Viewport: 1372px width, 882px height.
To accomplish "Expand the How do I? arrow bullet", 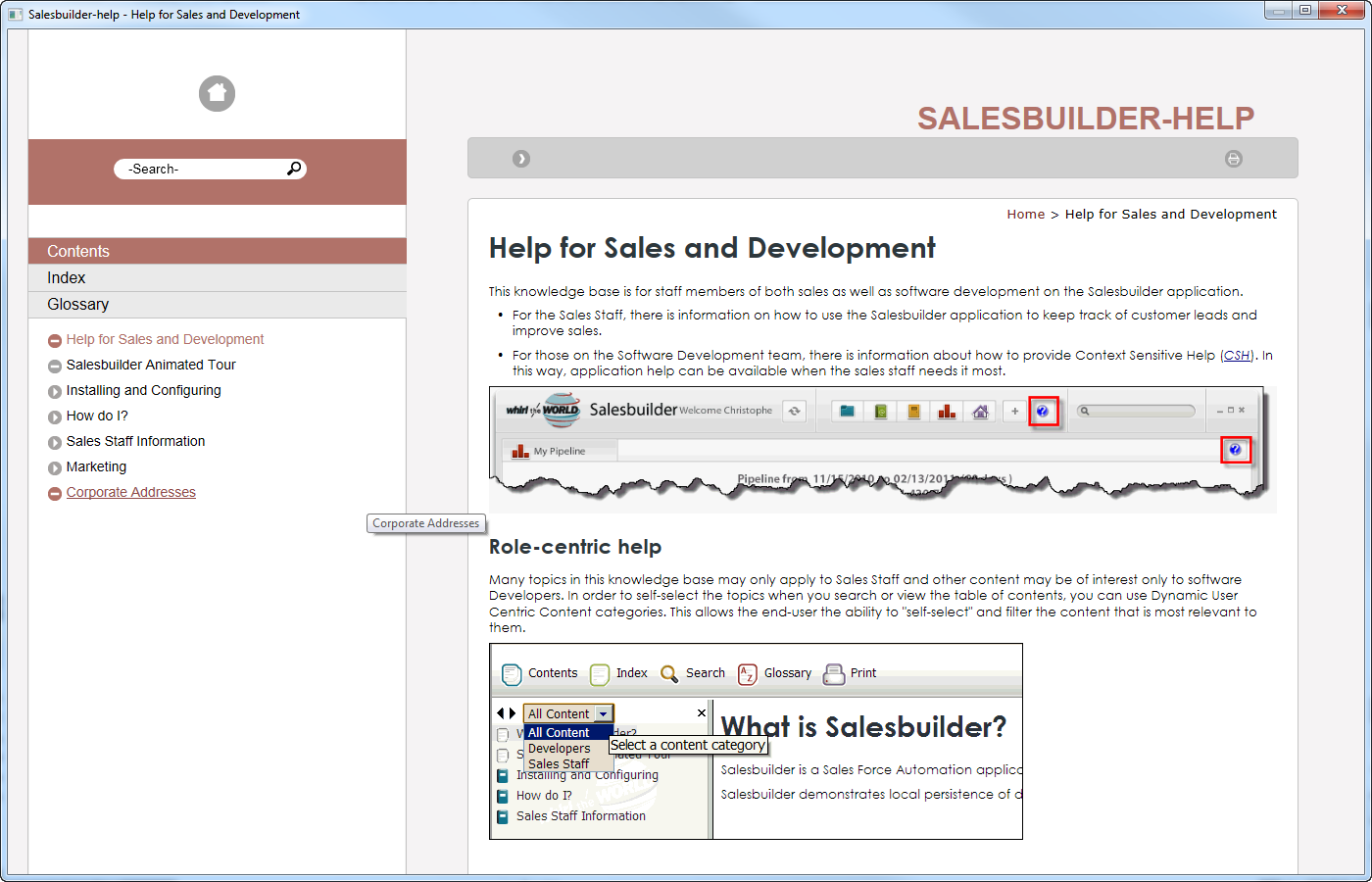I will pos(55,417).
